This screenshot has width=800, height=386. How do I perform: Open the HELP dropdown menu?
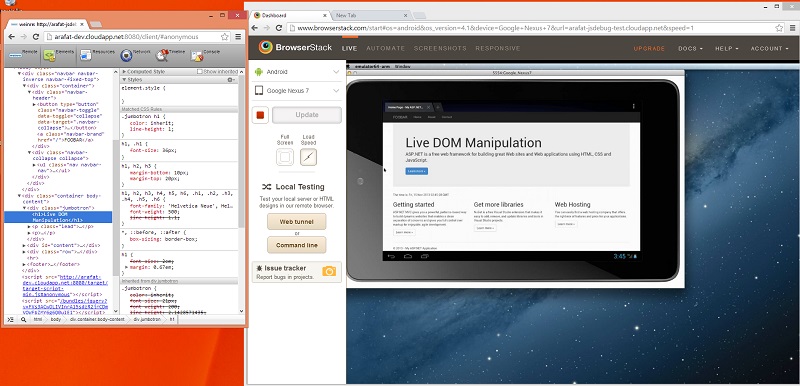click(727, 48)
